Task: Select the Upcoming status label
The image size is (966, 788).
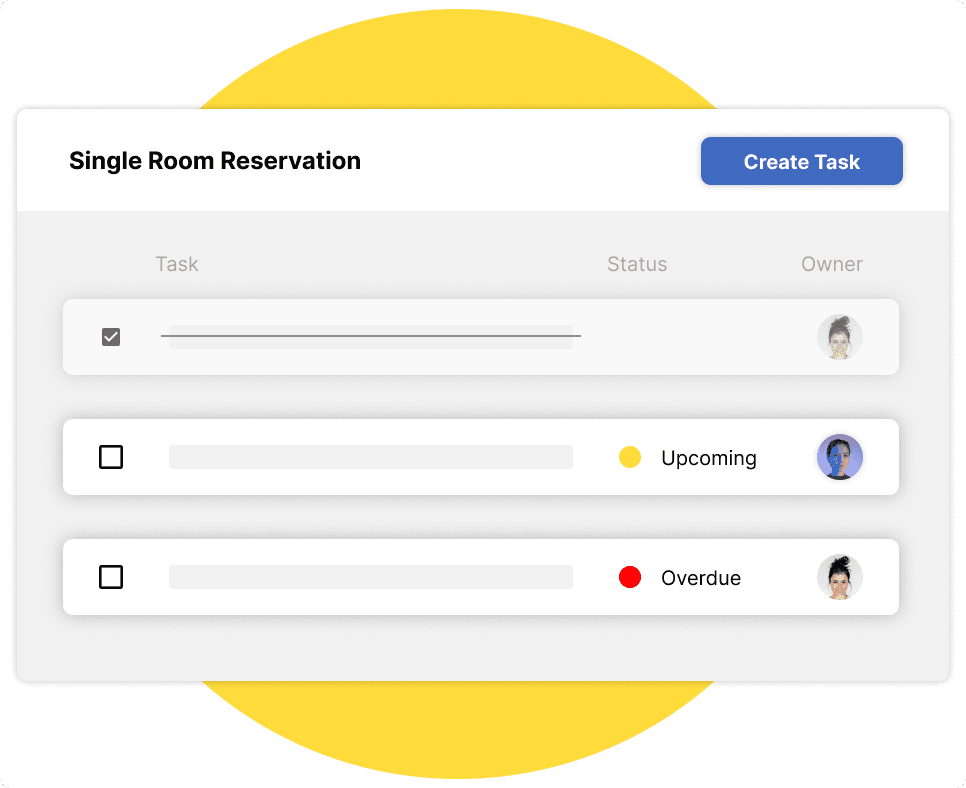Action: click(x=708, y=458)
